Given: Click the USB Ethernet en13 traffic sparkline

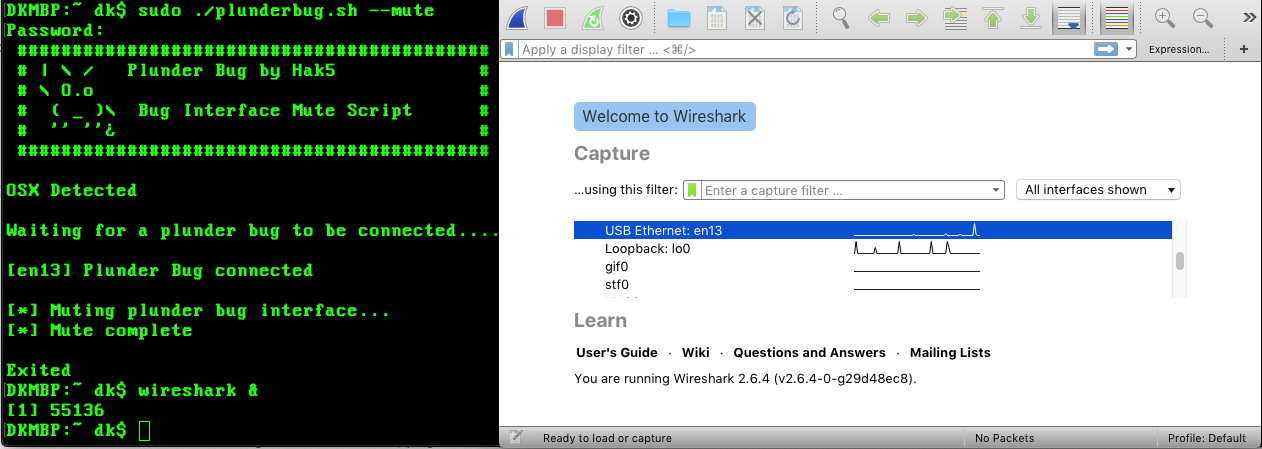Looking at the screenshot, I should pos(917,230).
